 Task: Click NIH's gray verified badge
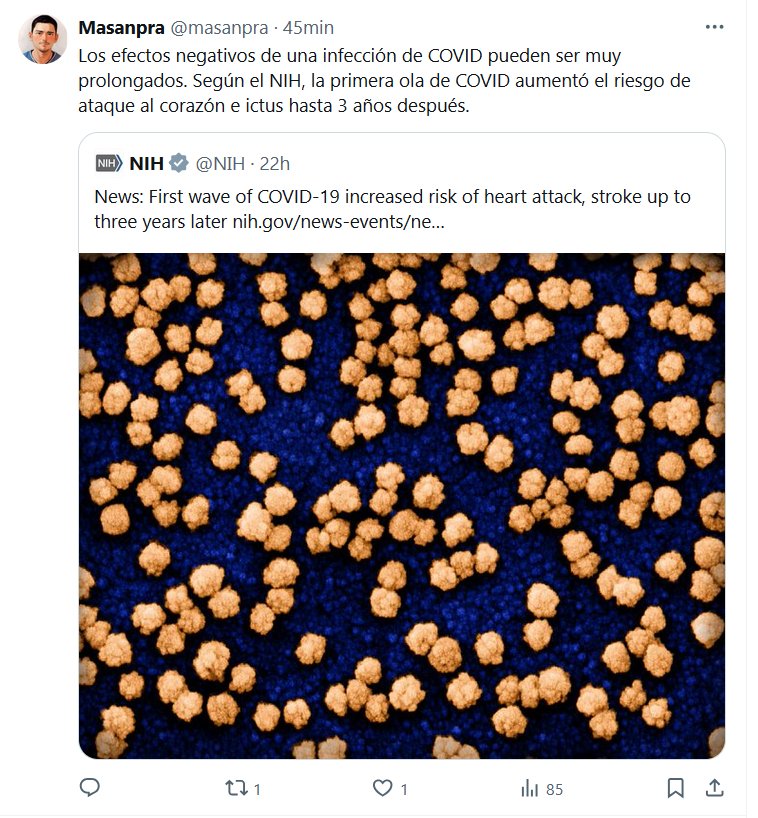coord(178,163)
